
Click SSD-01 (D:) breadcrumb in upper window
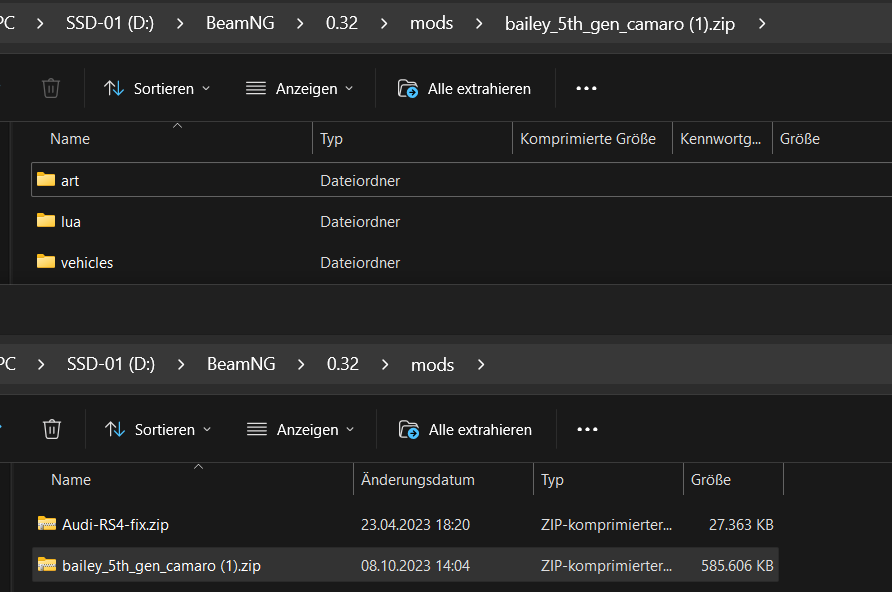pos(110,23)
